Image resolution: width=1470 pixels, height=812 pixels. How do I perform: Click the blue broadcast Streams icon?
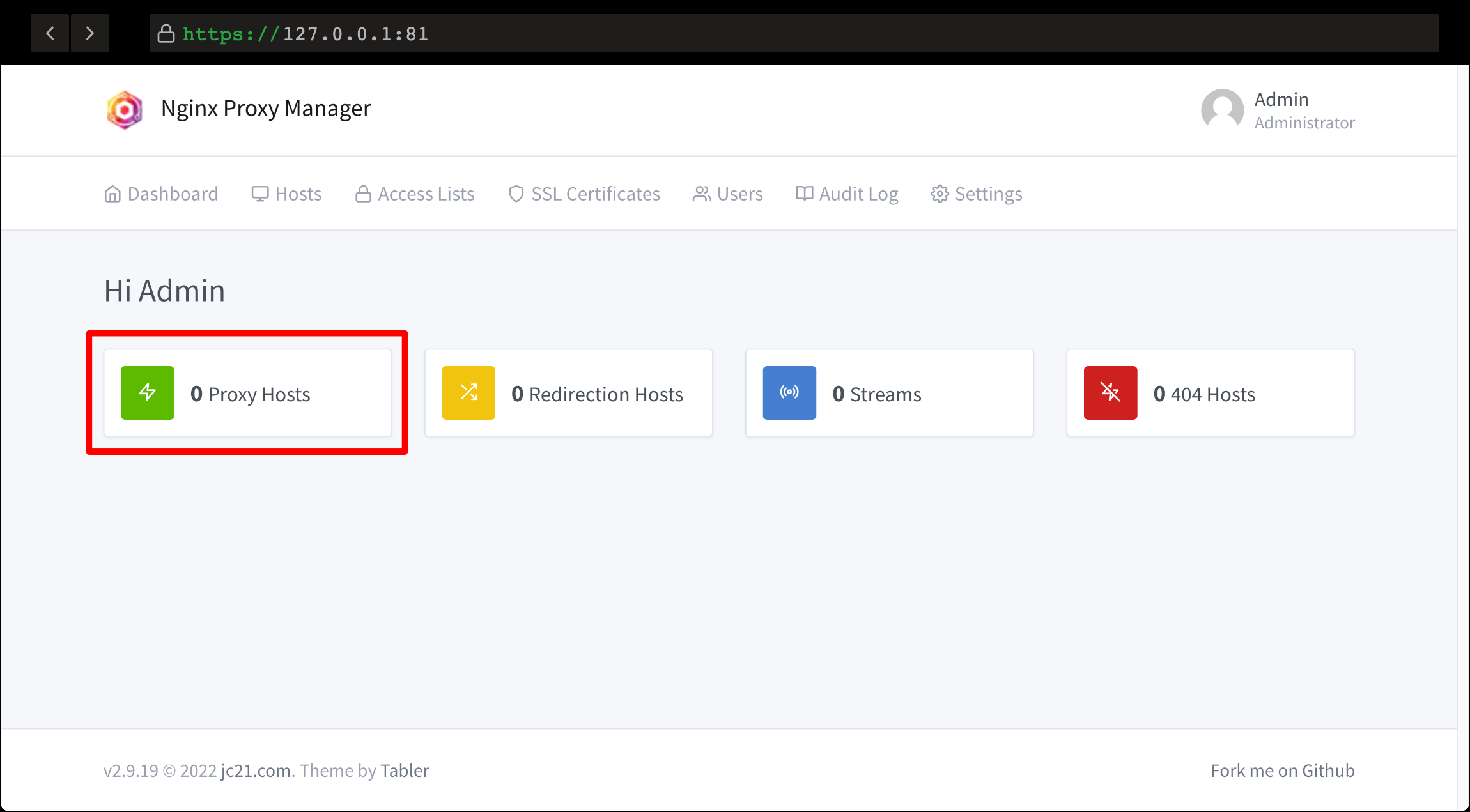tap(789, 393)
